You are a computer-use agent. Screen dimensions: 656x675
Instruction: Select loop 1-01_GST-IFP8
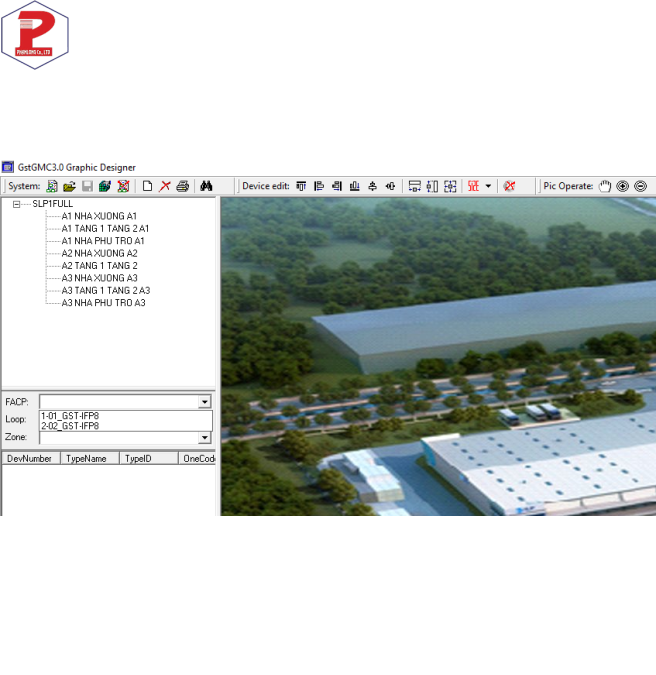pos(126,416)
